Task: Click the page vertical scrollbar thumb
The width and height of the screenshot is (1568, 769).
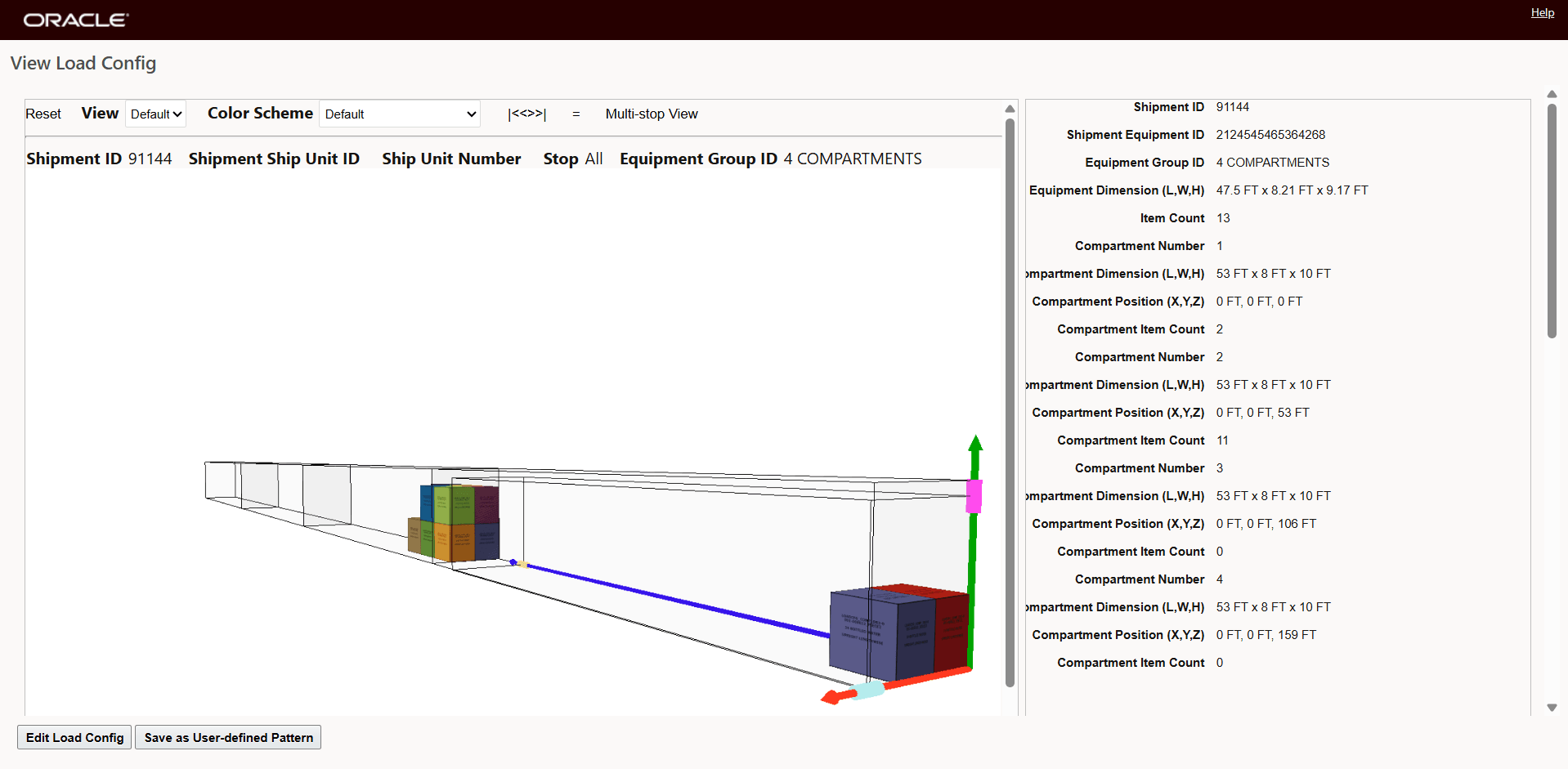Action: (1552, 221)
